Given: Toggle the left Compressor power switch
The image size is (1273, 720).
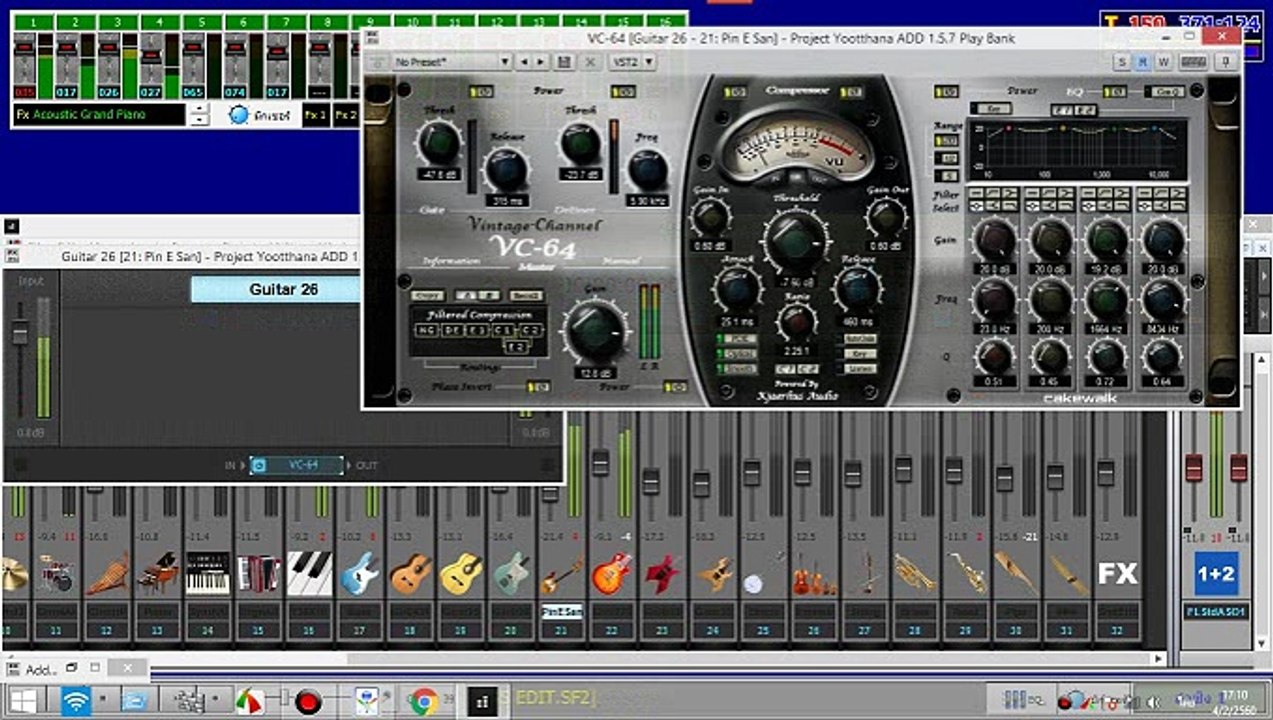Looking at the screenshot, I should (x=735, y=92).
